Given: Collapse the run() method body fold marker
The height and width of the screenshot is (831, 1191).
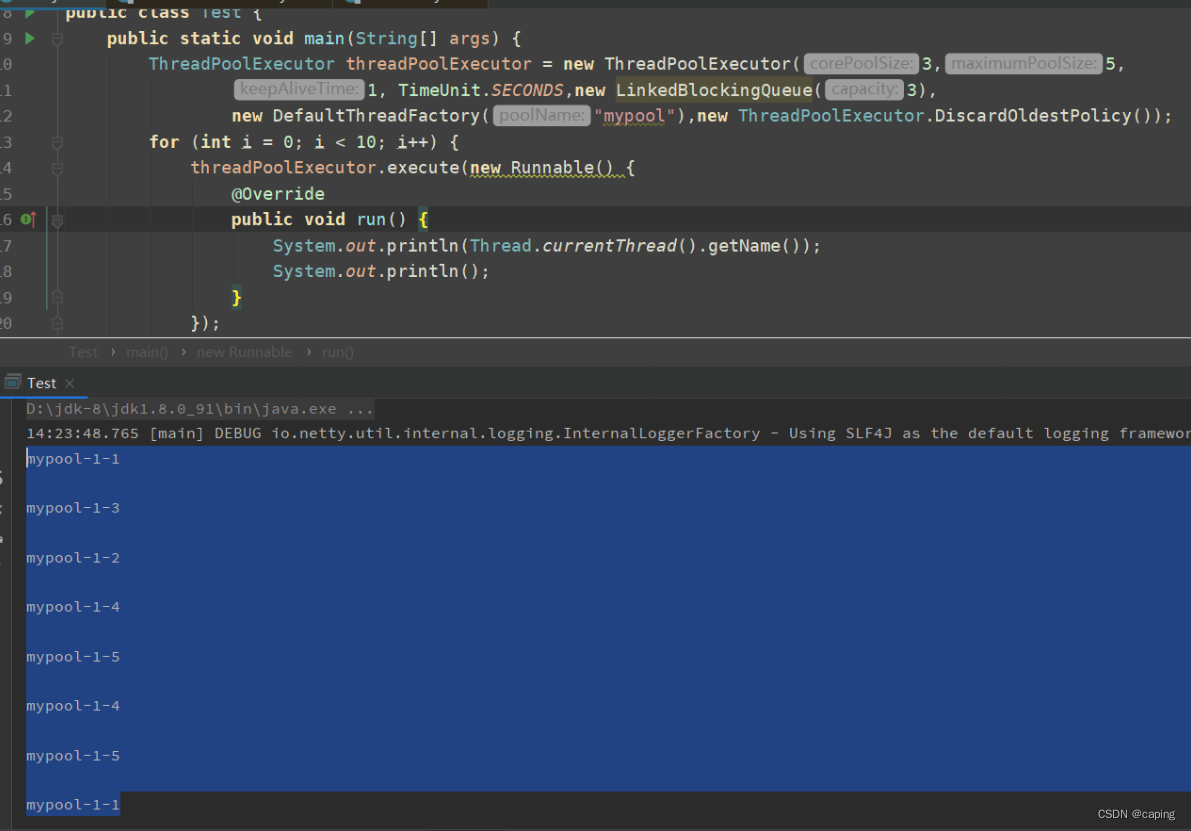Looking at the screenshot, I should click(x=57, y=219).
